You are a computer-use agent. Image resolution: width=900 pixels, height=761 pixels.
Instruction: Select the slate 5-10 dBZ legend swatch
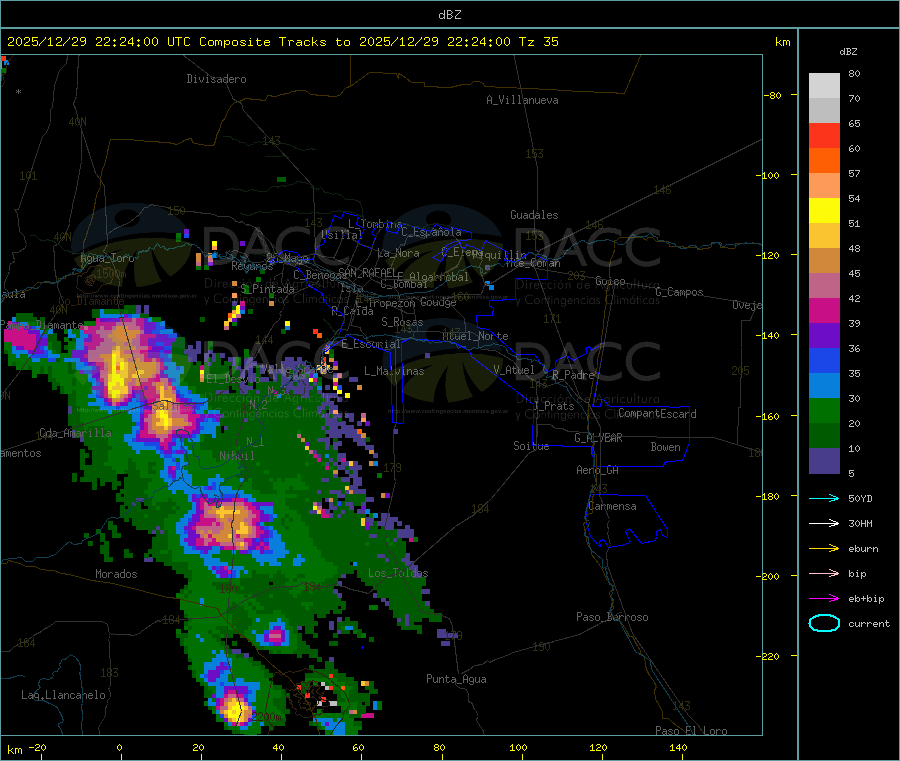[x=824, y=461]
